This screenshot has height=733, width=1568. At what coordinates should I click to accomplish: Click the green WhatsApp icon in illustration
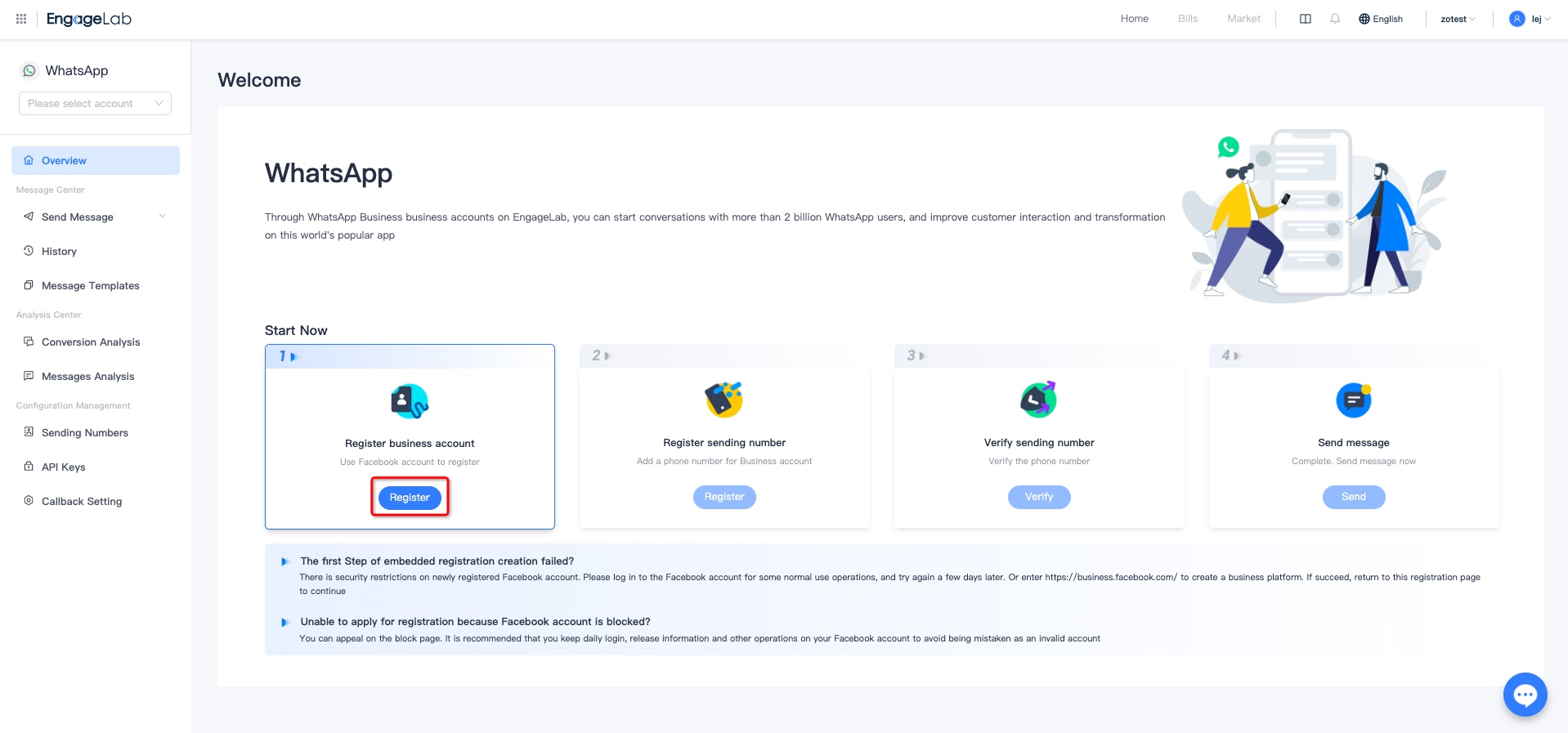tap(1228, 147)
